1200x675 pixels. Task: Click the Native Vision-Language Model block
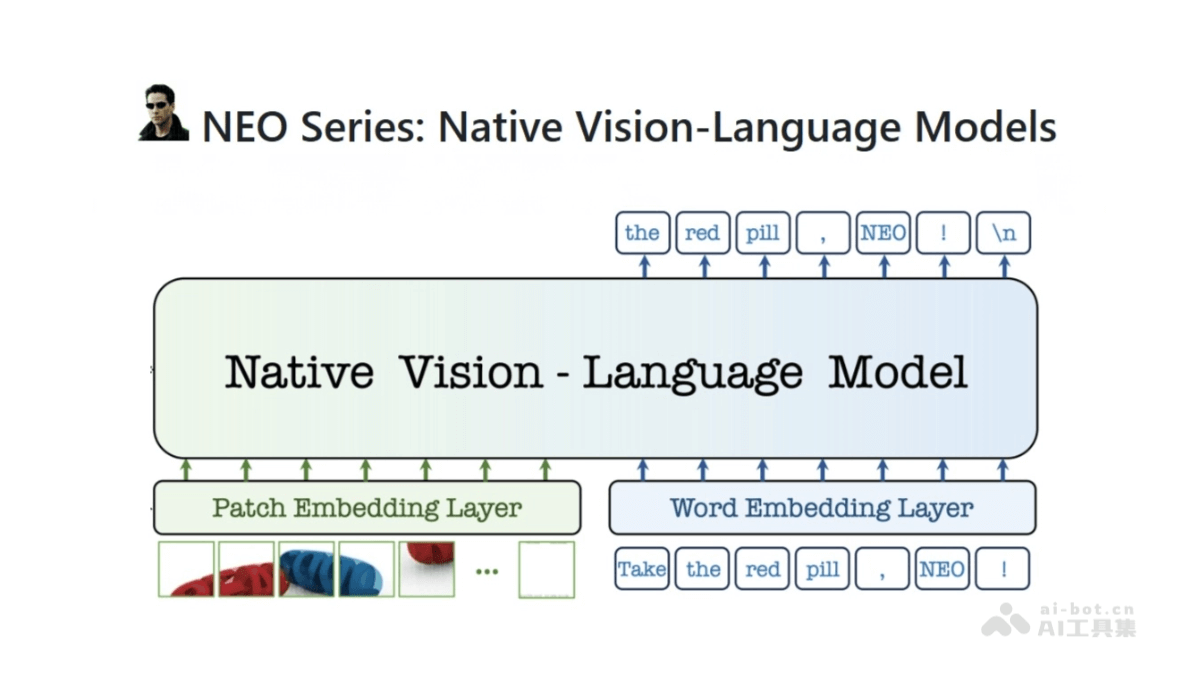click(595, 371)
